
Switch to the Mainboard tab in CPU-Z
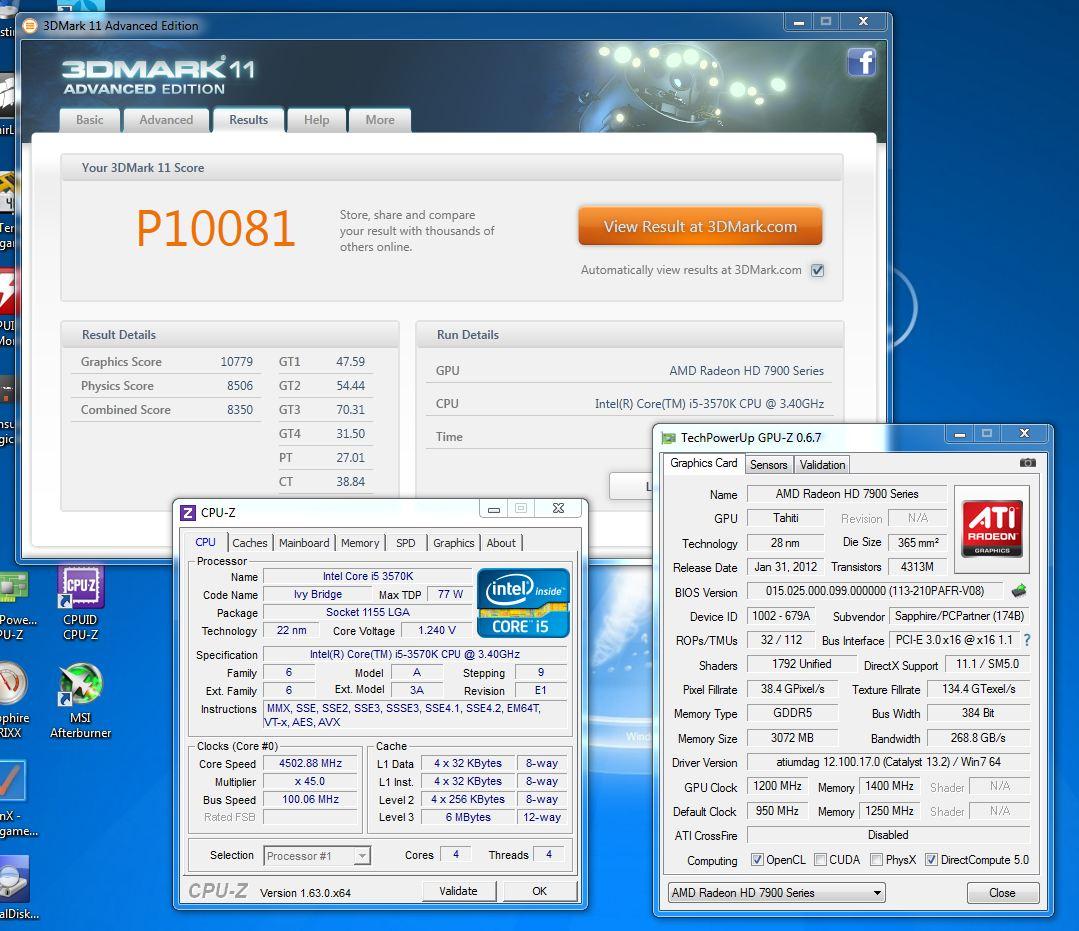pos(304,543)
